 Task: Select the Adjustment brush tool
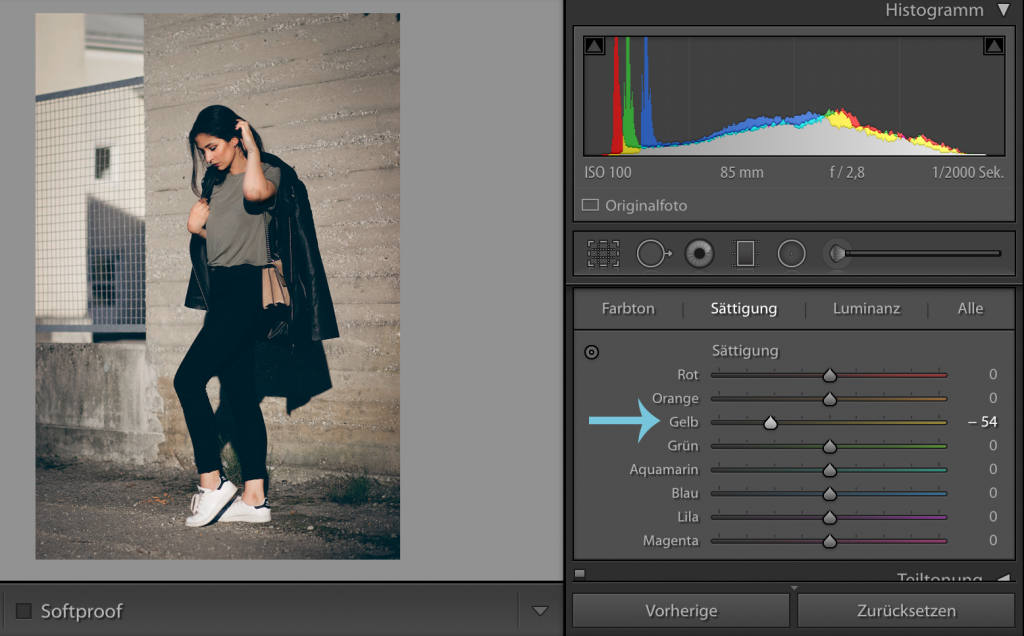click(837, 253)
